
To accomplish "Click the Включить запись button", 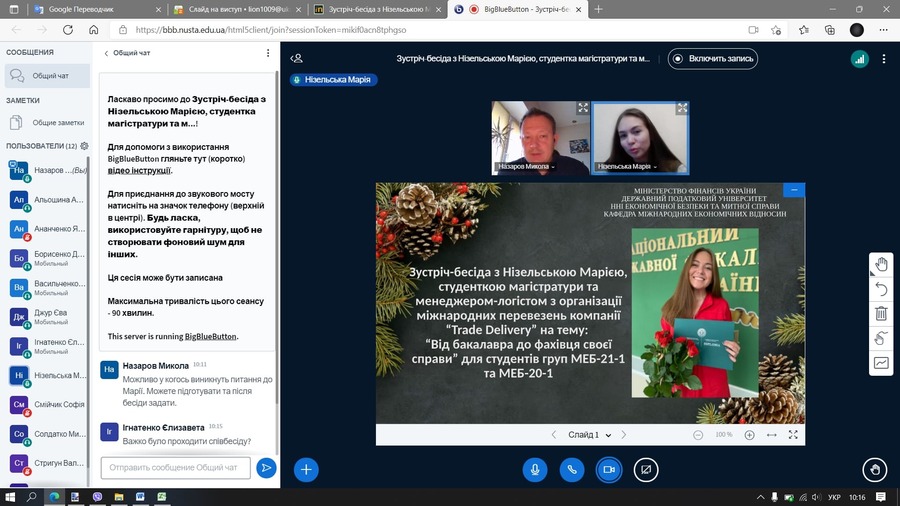I will click(712, 59).
